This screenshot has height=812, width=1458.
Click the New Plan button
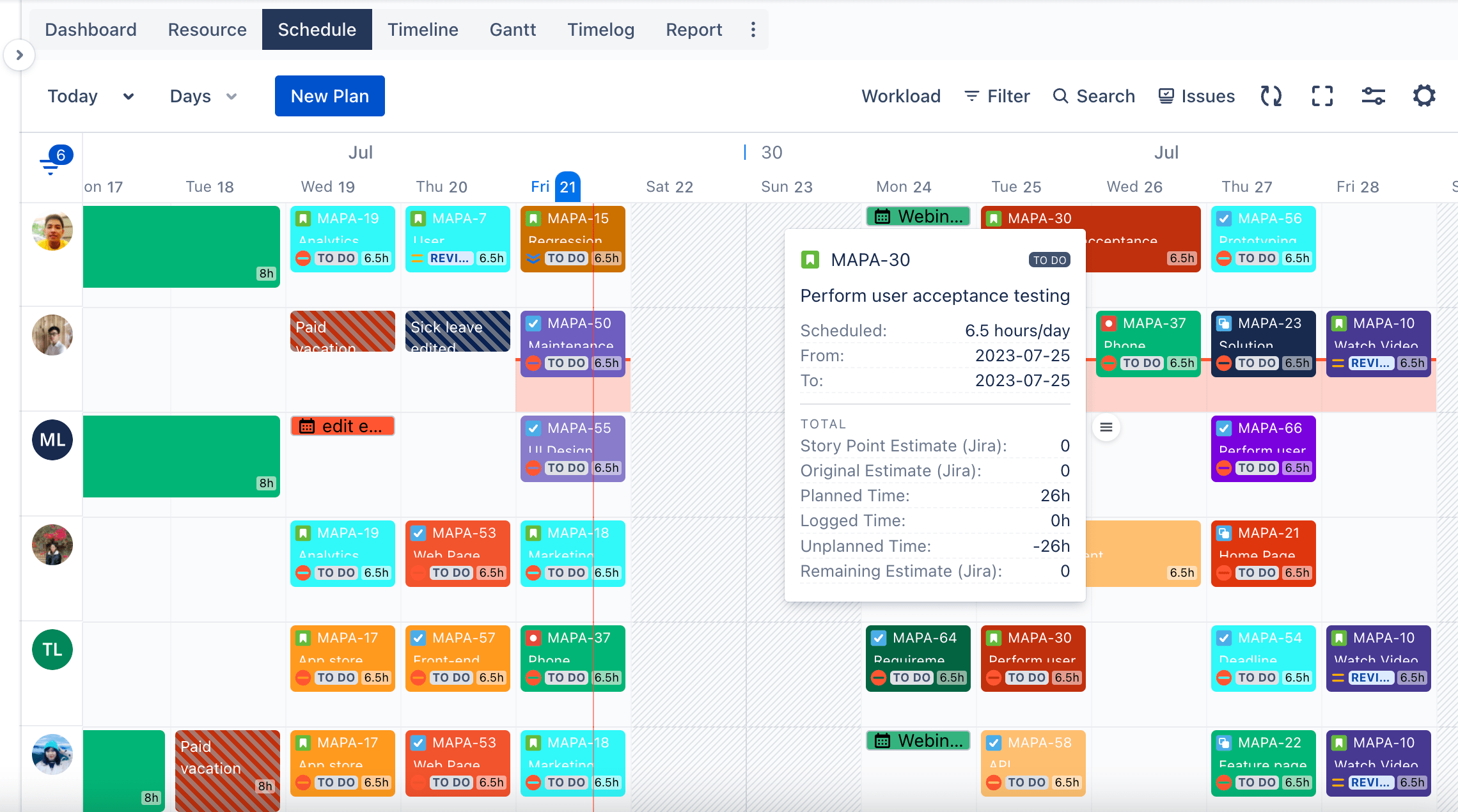pyautogui.click(x=329, y=96)
